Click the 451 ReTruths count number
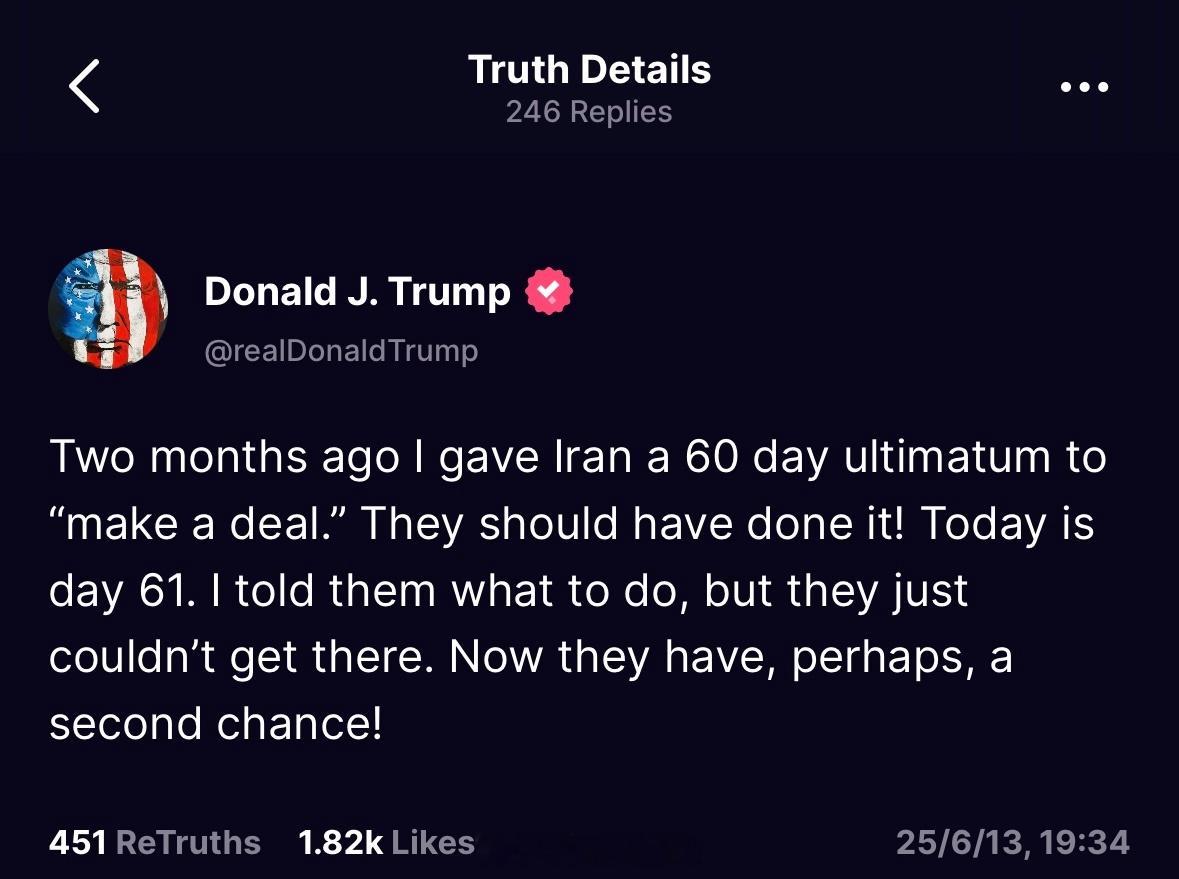 pyautogui.click(x=77, y=842)
